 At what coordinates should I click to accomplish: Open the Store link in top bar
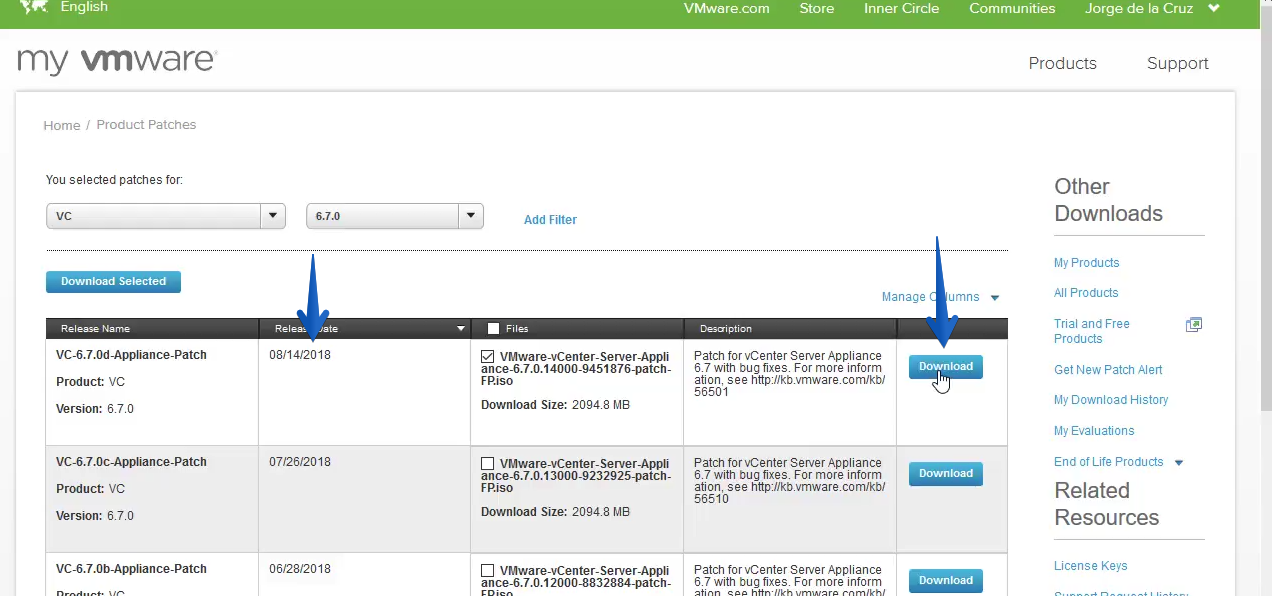click(816, 8)
